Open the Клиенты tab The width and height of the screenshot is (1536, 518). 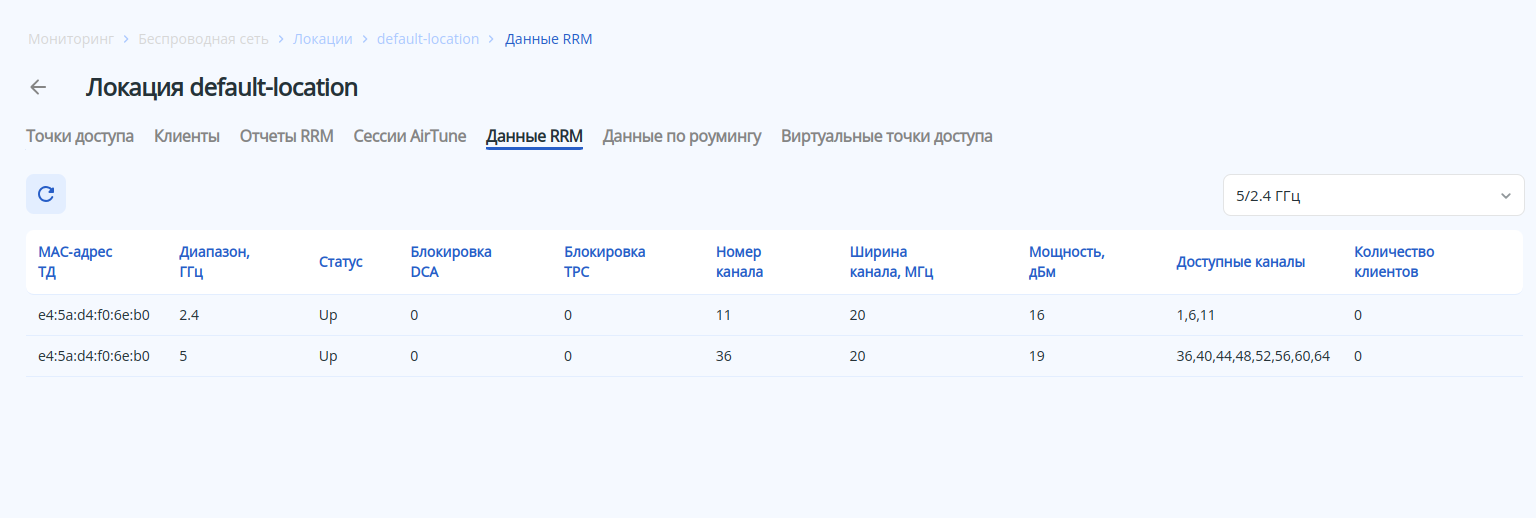pos(187,136)
